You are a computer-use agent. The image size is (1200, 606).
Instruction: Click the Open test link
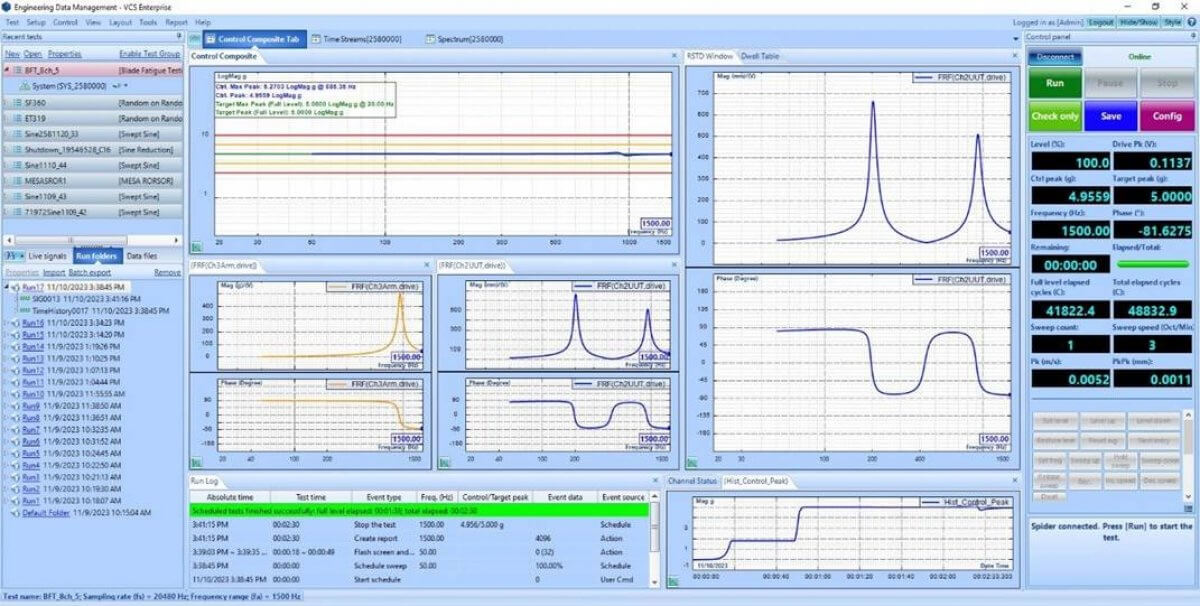pyautogui.click(x=33, y=54)
